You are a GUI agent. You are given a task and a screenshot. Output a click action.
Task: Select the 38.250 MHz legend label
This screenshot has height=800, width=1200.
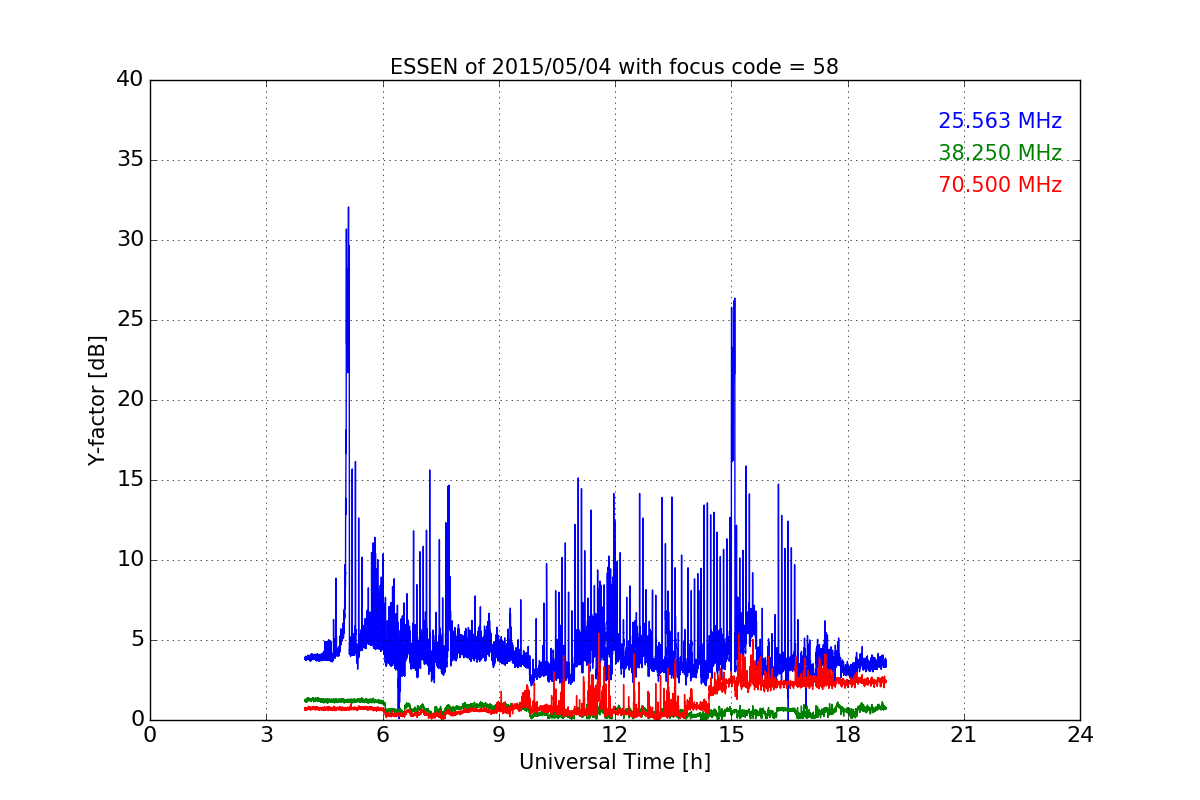[1000, 153]
